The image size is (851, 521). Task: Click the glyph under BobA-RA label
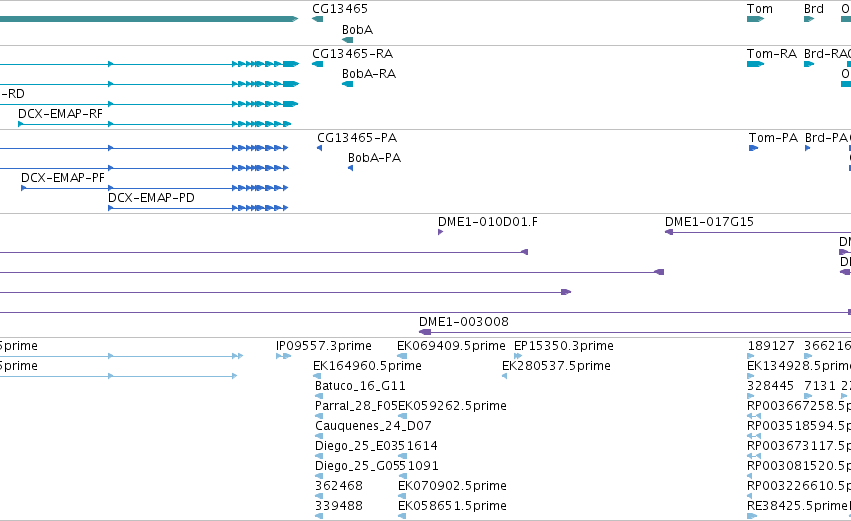click(347, 84)
